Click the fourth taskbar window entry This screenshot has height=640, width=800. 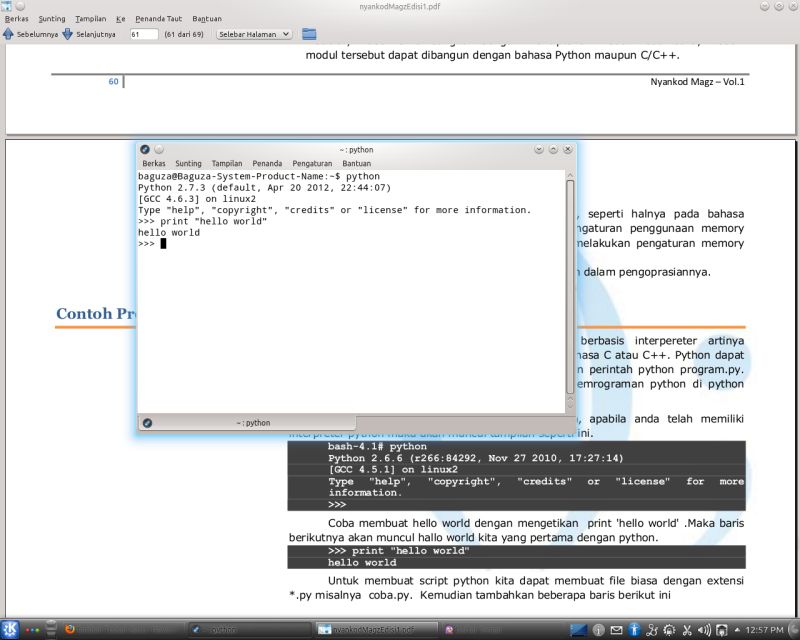tap(503, 630)
